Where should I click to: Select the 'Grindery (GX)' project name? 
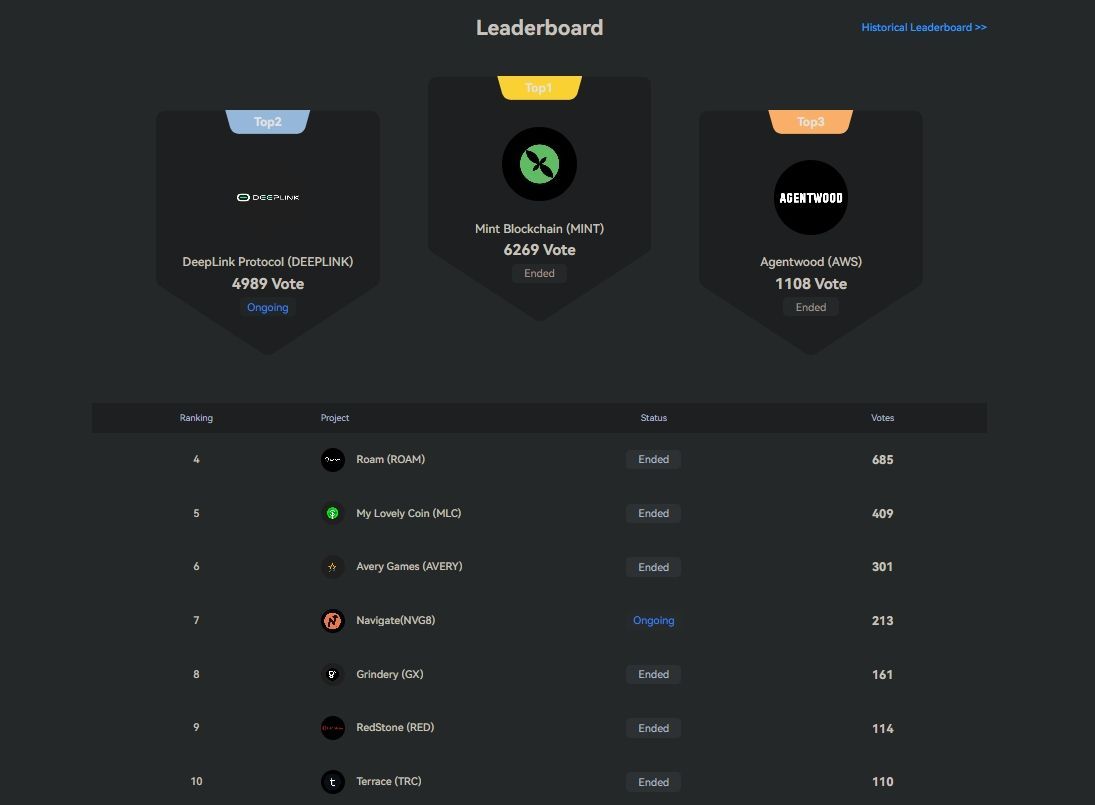click(x=390, y=674)
